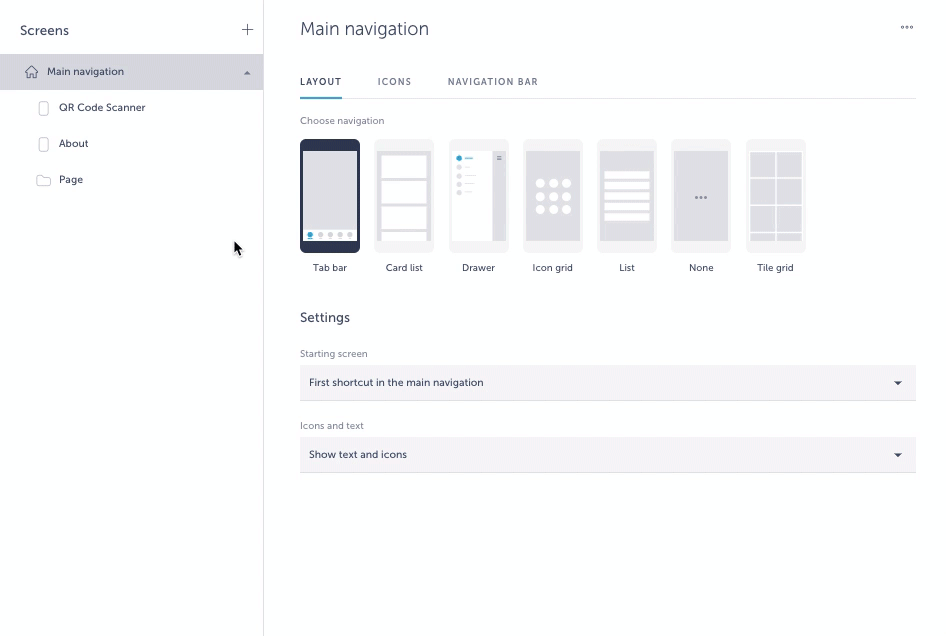The height and width of the screenshot is (636, 946).
Task: Open the QR Code Scanner screen
Action: pyautogui.click(x=132, y=107)
